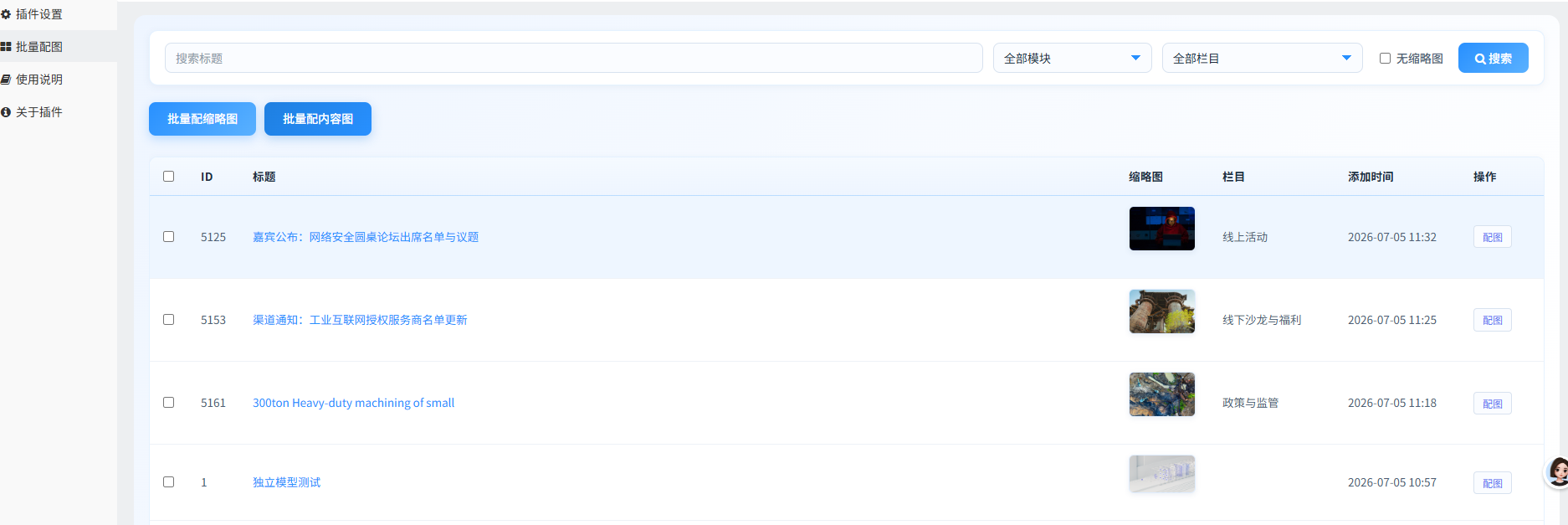Click the gear icon beside 插件设置
Image resolution: width=1568 pixels, height=525 pixels.
[x=6, y=14]
